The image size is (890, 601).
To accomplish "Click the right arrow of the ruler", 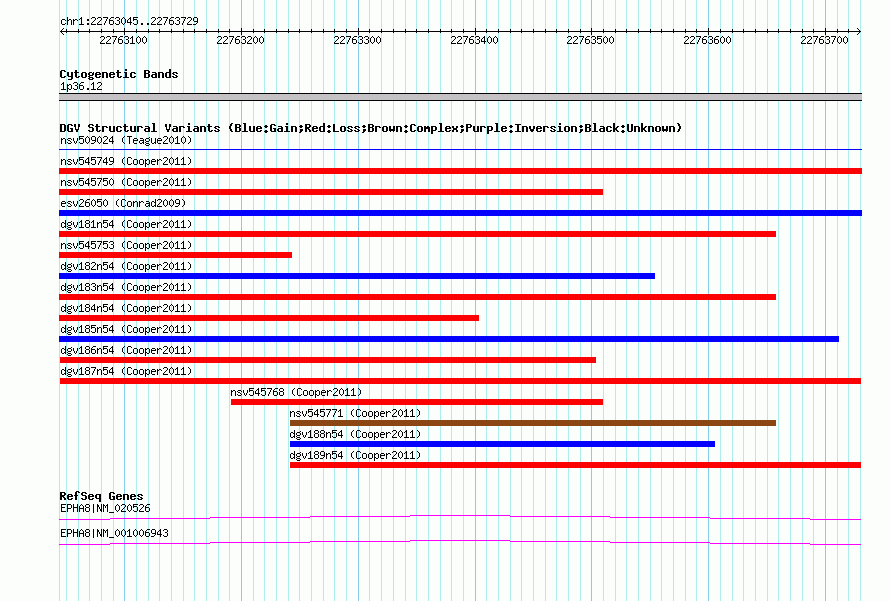I will (x=859, y=31).
